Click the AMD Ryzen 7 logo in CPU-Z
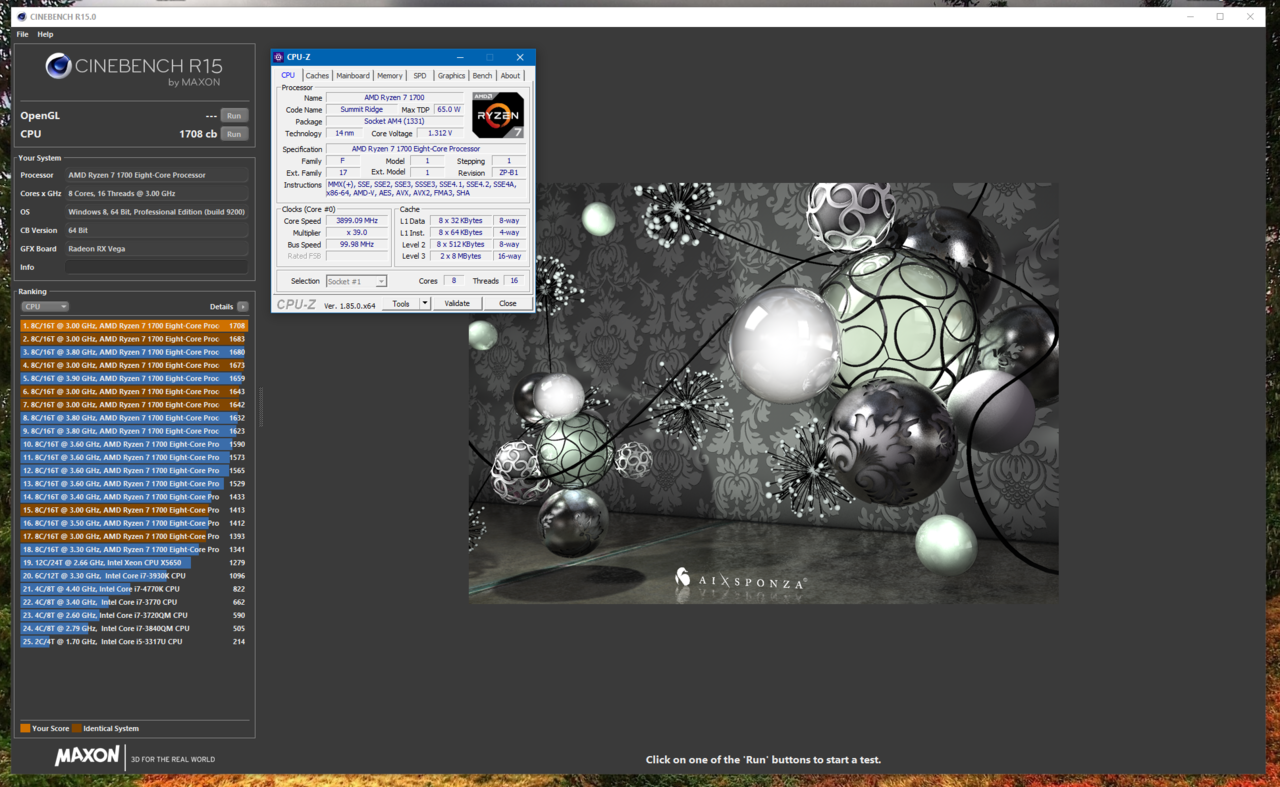 (498, 115)
